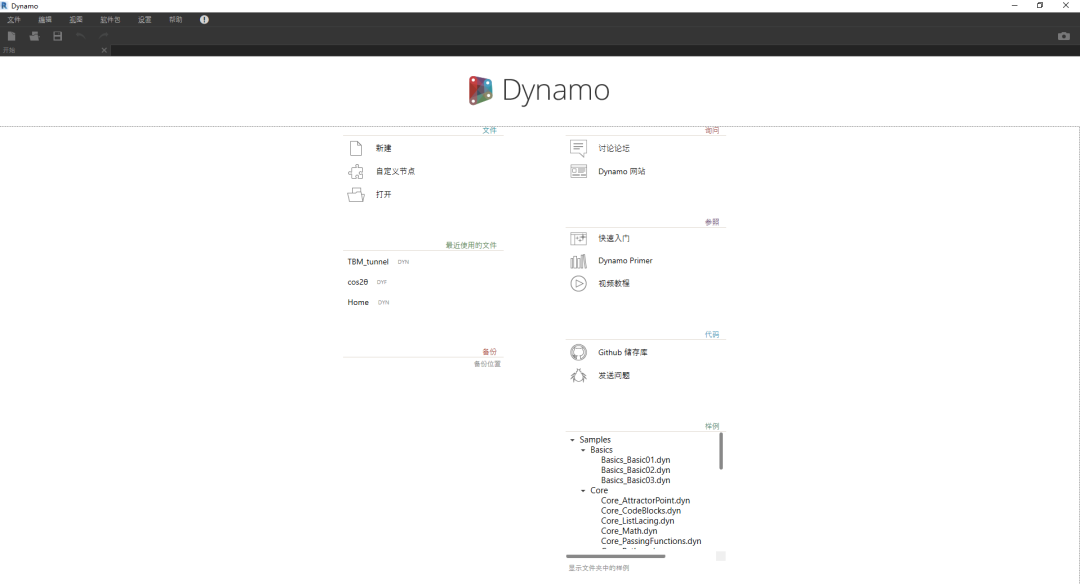Click the exclamation notification icon in menu bar
Screen dimensions: 1080x584
pyautogui.click(x=204, y=20)
